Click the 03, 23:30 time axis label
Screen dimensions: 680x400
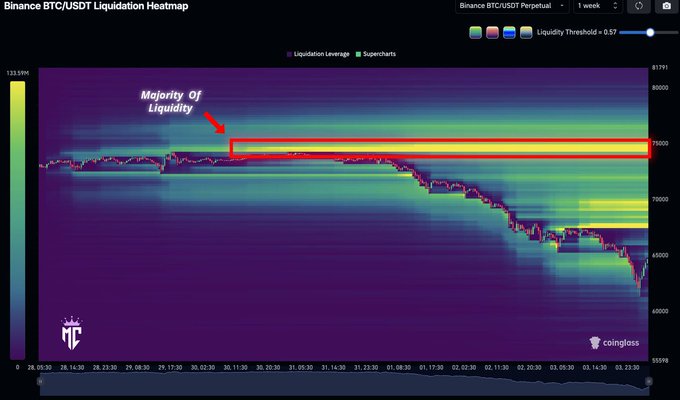pos(627,367)
